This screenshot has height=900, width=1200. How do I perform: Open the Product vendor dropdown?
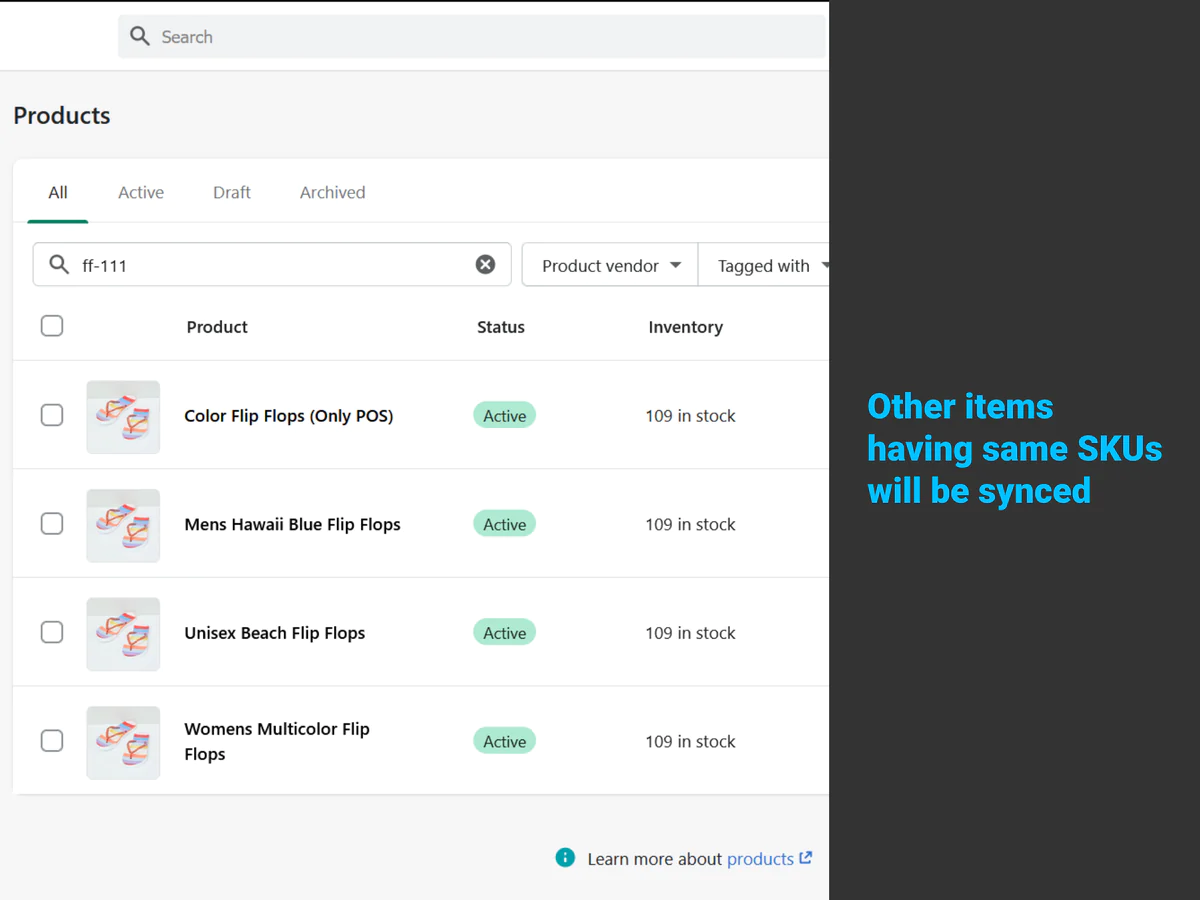pos(610,265)
